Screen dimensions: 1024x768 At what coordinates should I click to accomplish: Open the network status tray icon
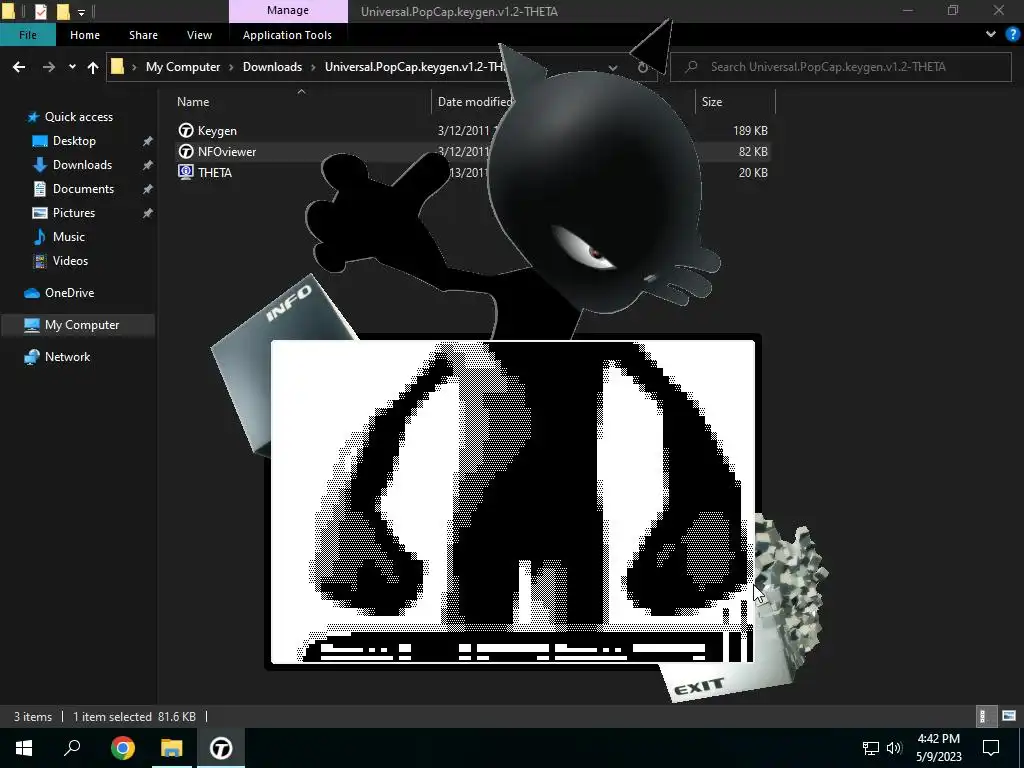pos(870,748)
